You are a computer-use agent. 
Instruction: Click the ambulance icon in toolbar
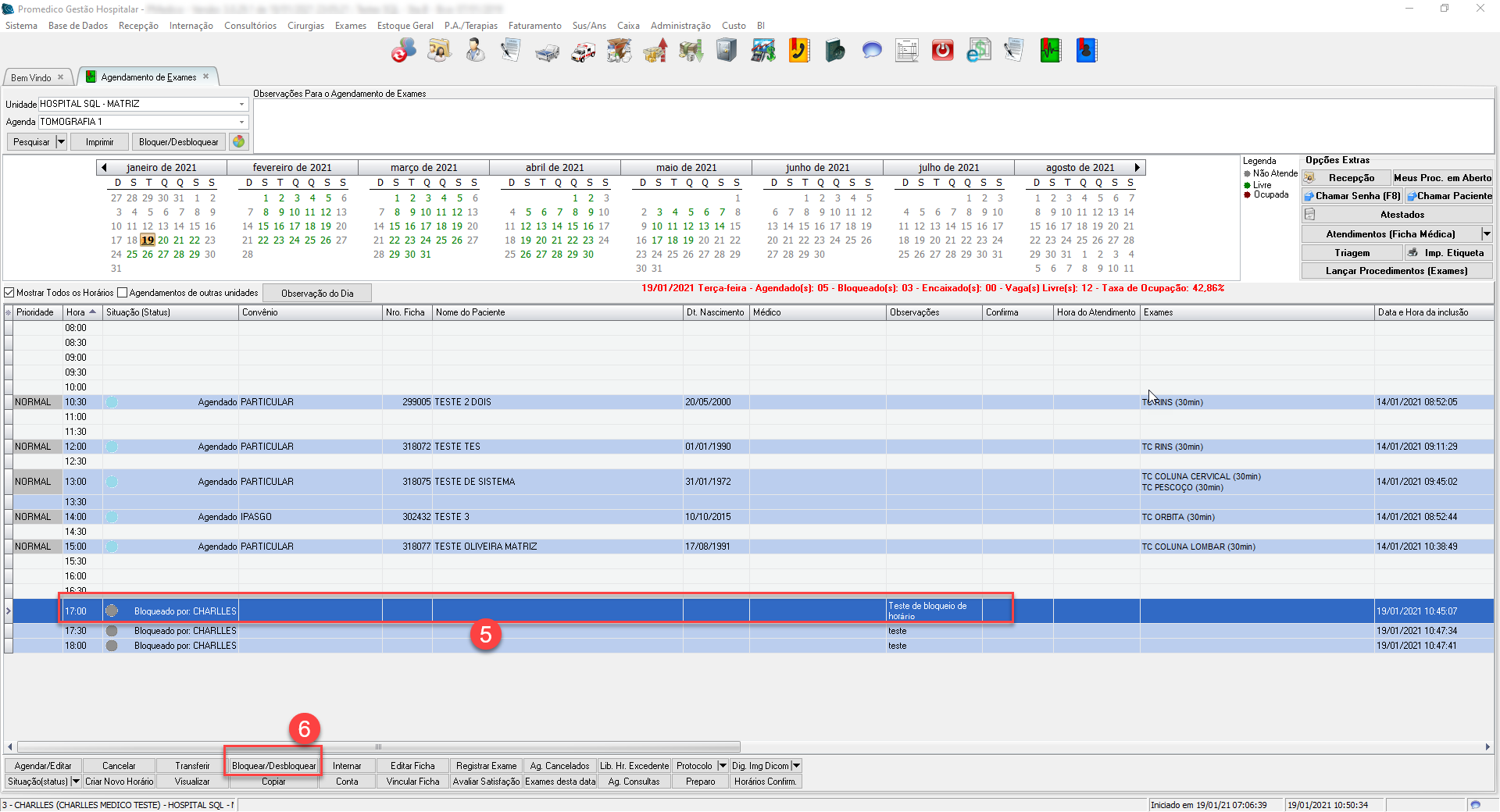pyautogui.click(x=583, y=52)
